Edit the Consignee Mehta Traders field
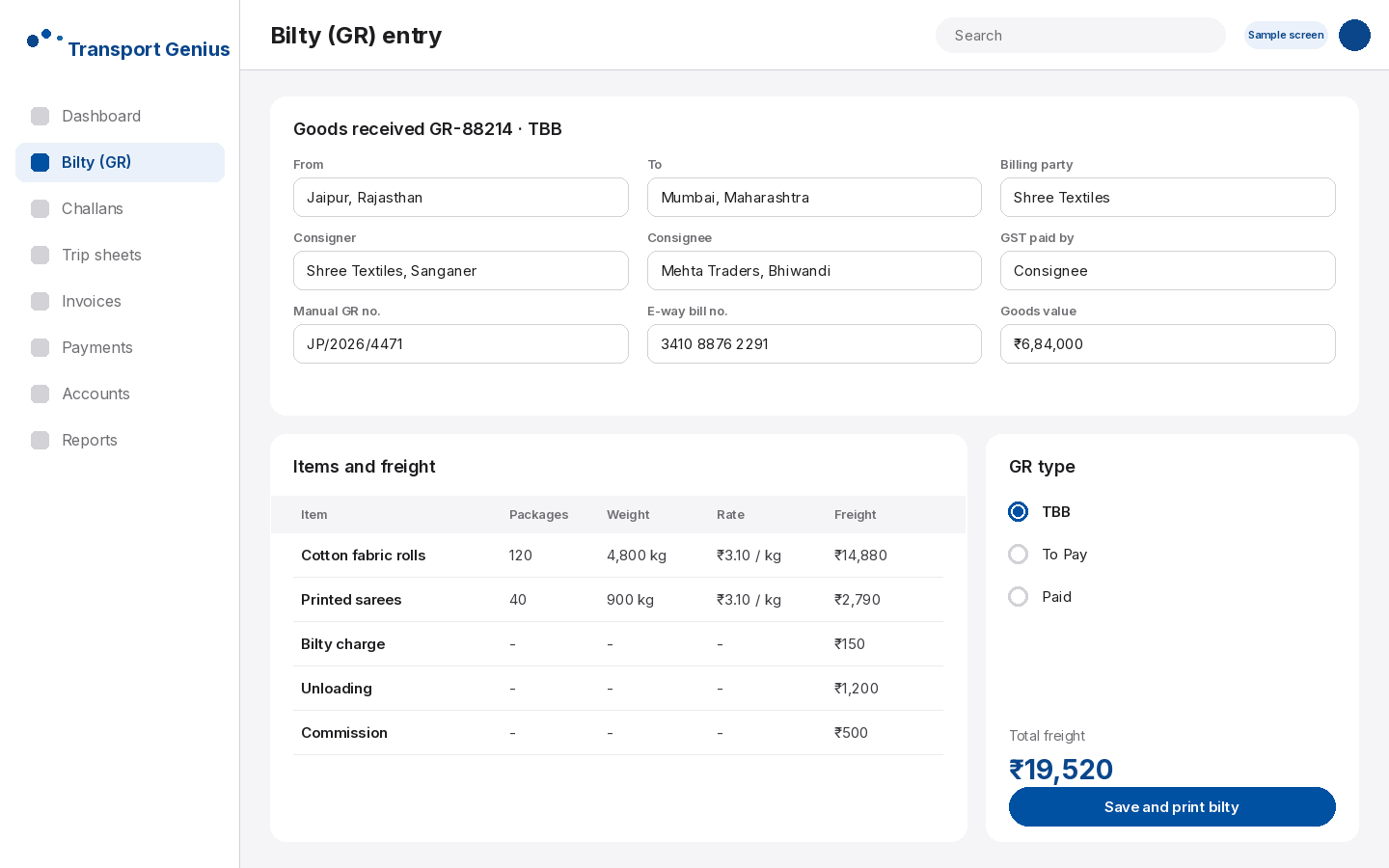The height and width of the screenshot is (868, 1389). click(814, 270)
